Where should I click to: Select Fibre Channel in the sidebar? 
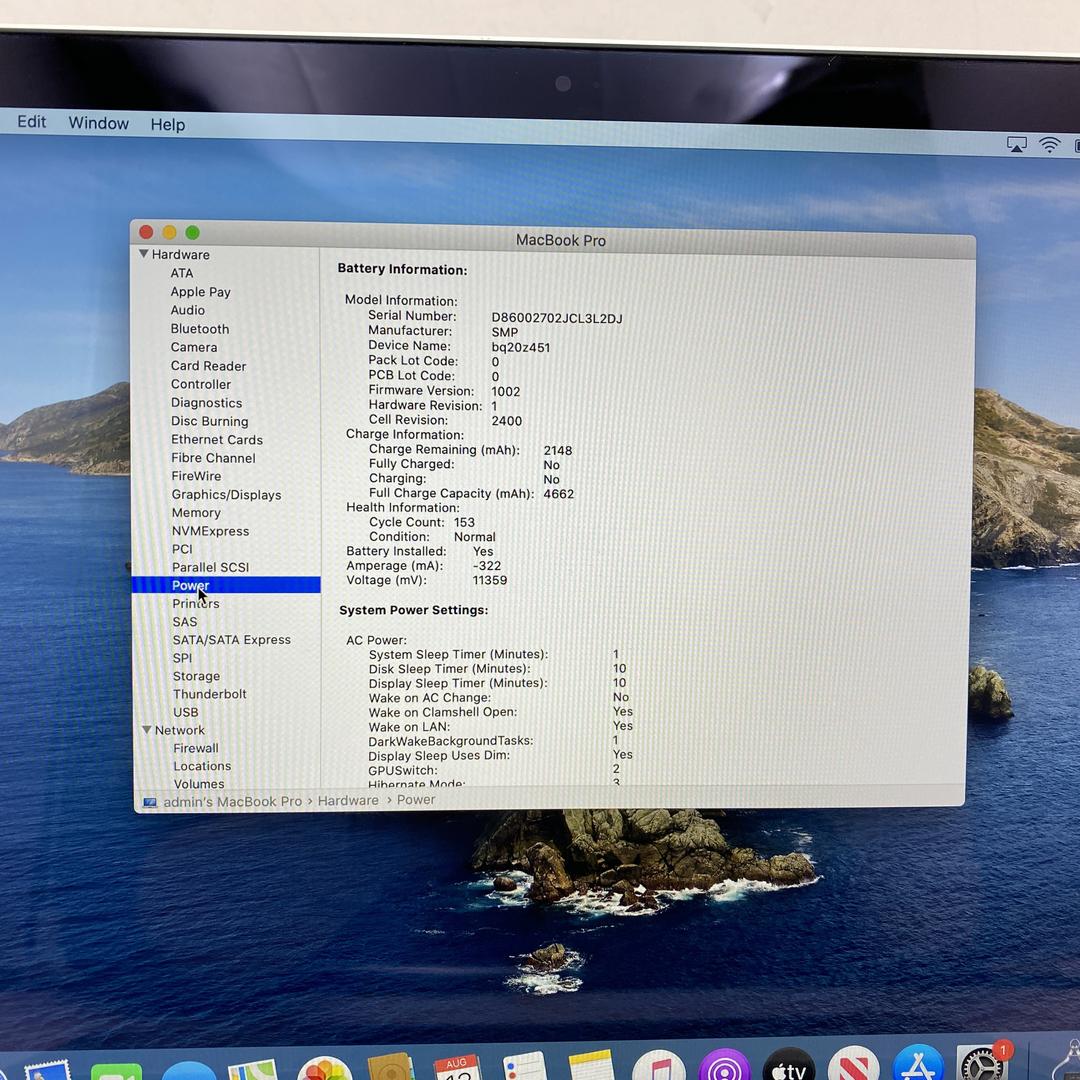click(213, 458)
